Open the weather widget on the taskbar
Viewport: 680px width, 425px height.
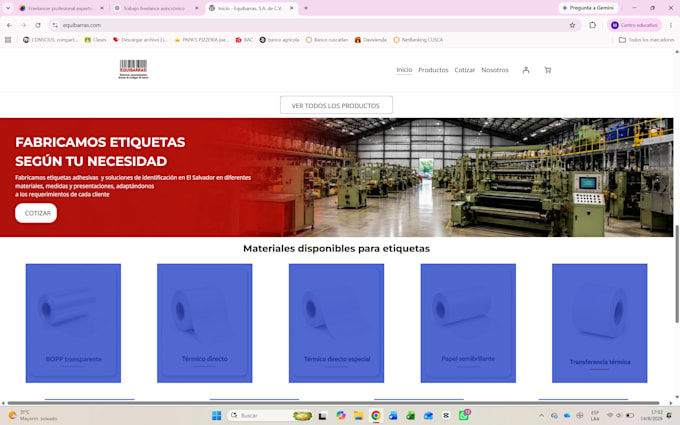[33, 415]
